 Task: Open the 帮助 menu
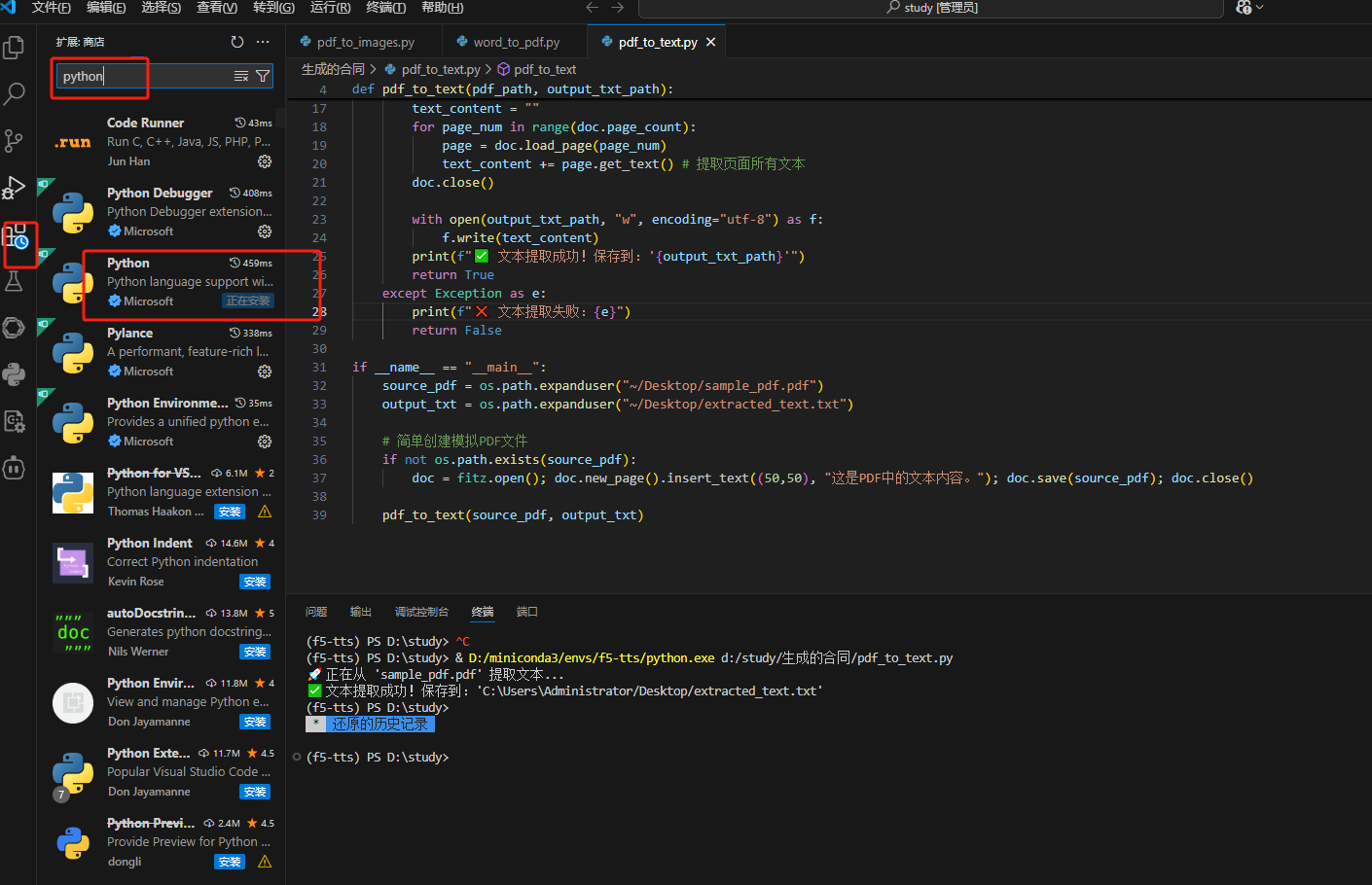coord(442,7)
